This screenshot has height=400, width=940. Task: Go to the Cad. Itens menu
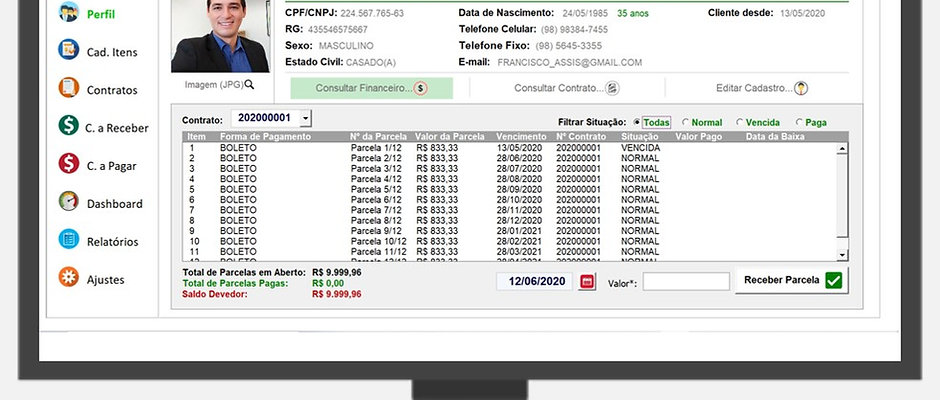click(x=112, y=52)
